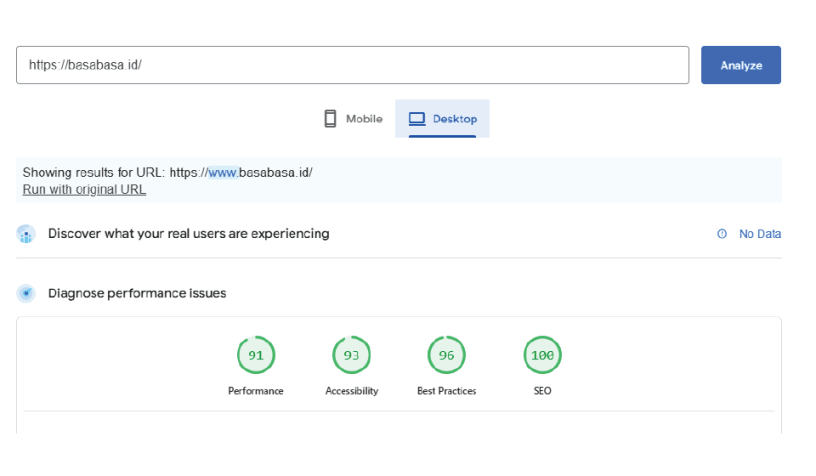Click the info icon beside No Data
This screenshot has height=476, width=816.
click(x=722, y=234)
